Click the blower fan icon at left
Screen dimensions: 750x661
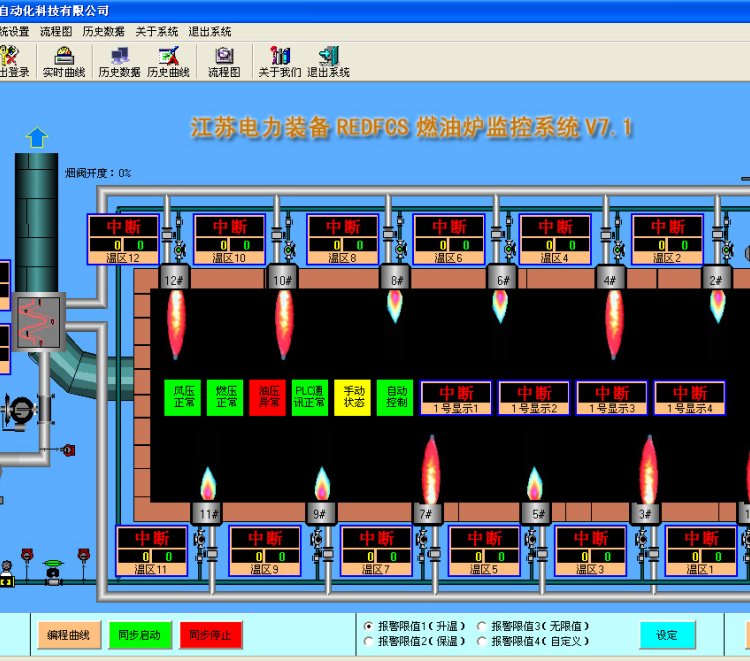point(19,410)
